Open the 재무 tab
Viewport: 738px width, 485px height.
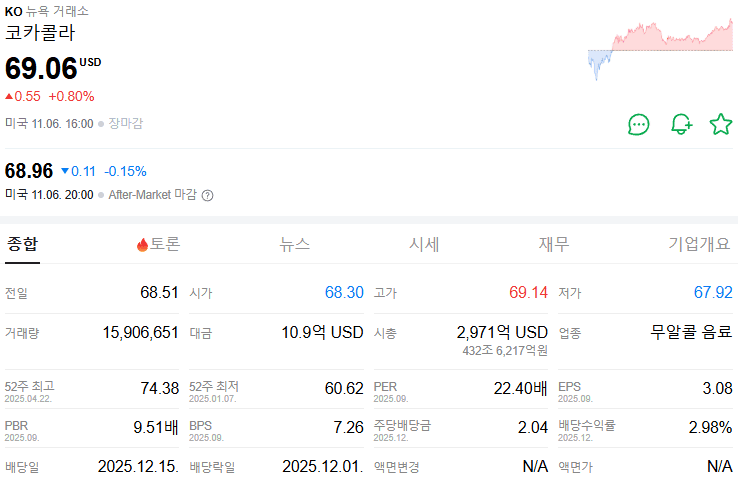(554, 244)
